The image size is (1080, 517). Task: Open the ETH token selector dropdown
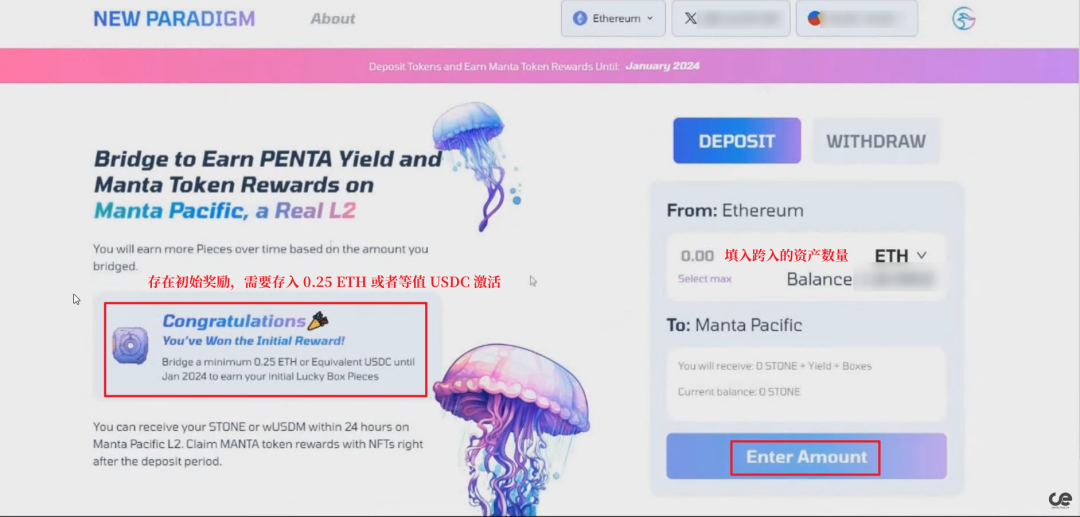pos(900,255)
